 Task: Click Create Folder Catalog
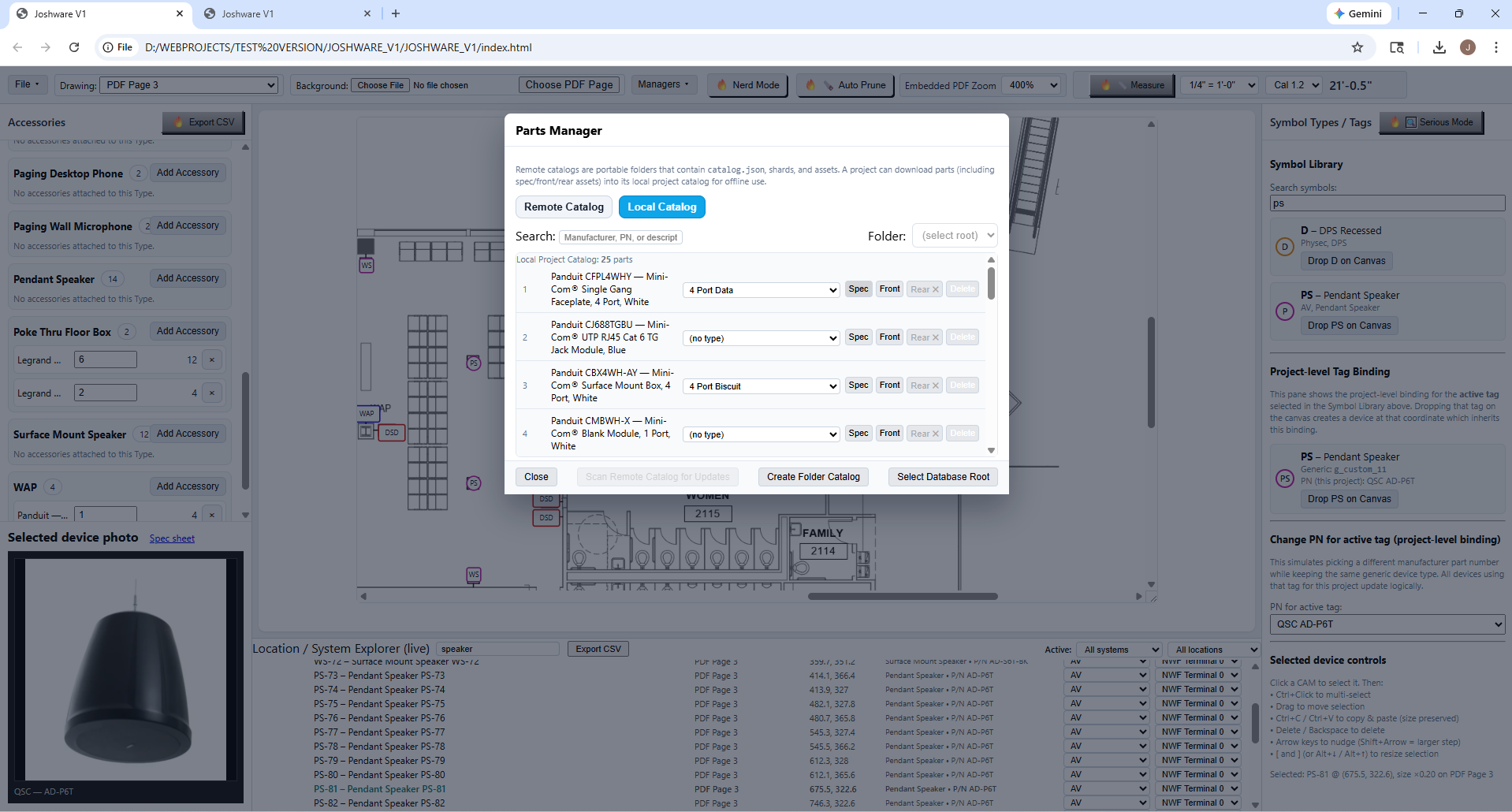(x=812, y=476)
